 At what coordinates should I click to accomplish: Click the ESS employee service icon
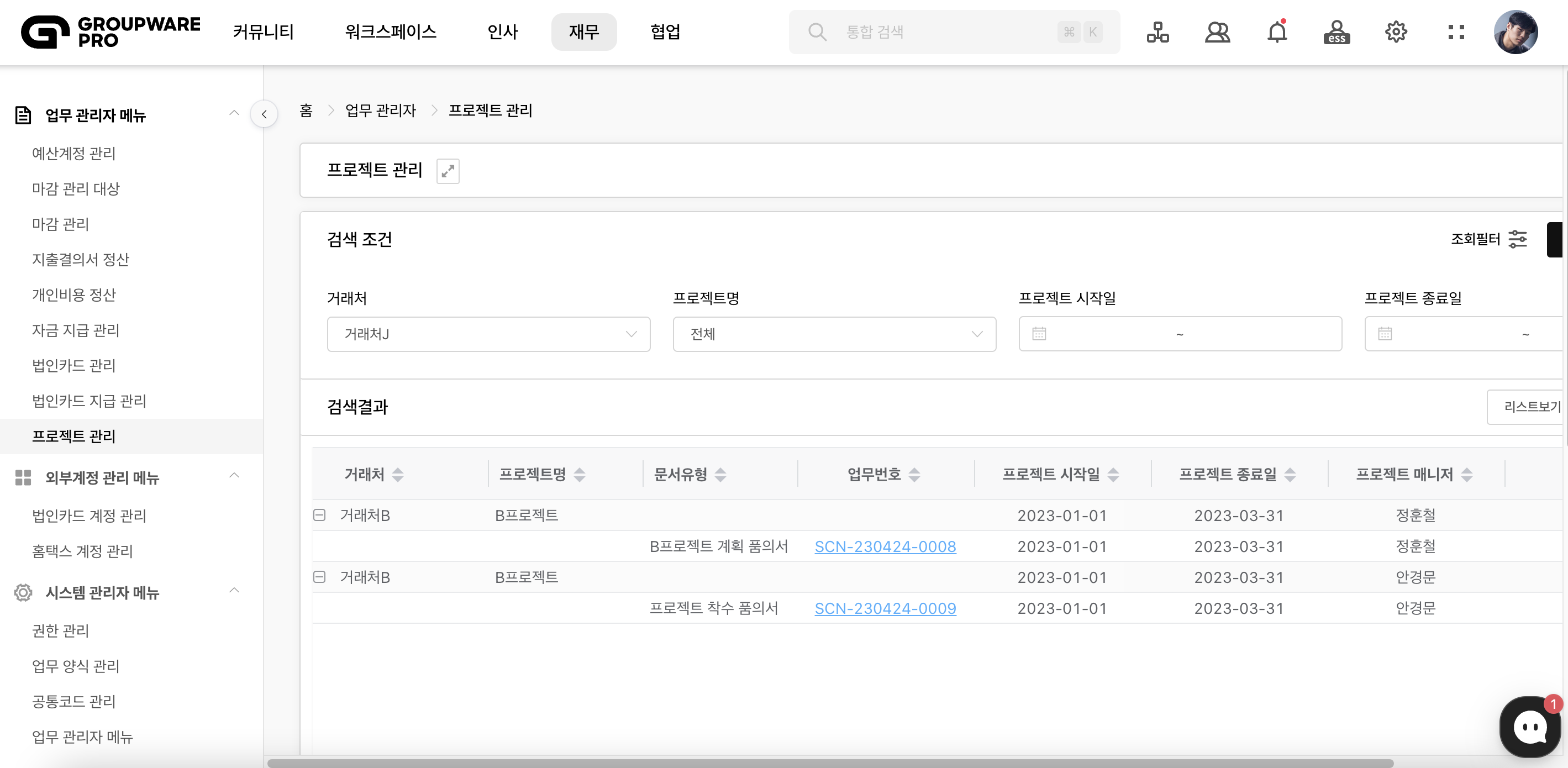click(x=1337, y=31)
